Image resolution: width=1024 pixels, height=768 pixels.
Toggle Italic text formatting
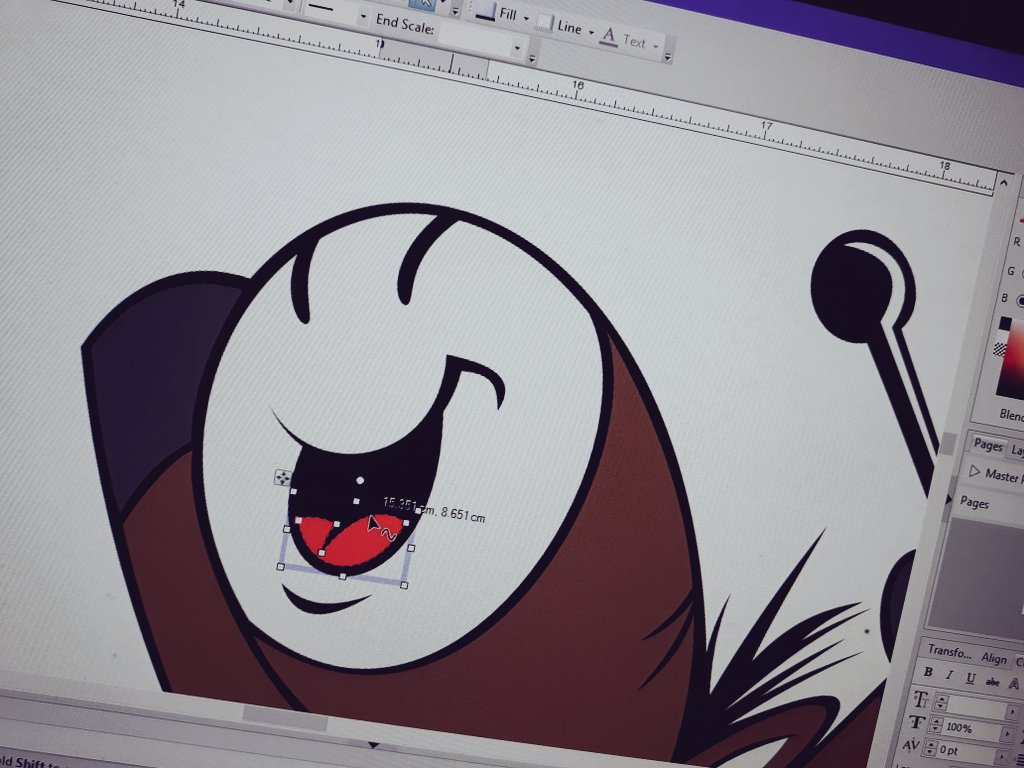[950, 676]
